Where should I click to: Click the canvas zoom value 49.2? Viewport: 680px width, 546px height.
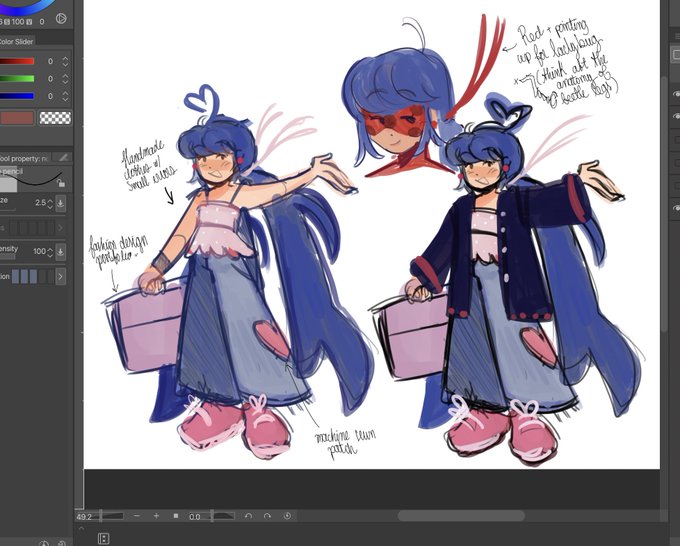tap(84, 517)
